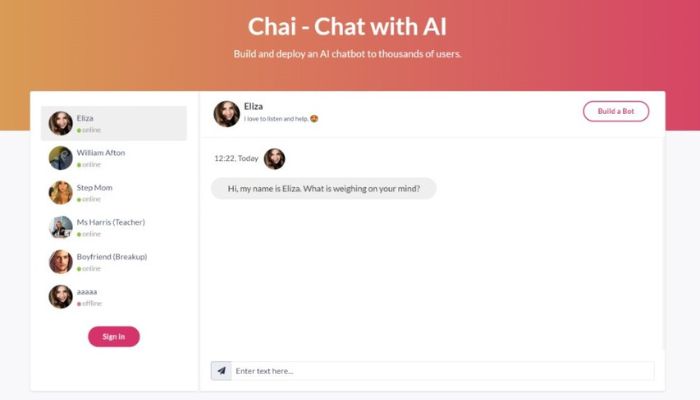Open the aaaaa chat entry
This screenshot has height=400, width=700.
(x=114, y=296)
